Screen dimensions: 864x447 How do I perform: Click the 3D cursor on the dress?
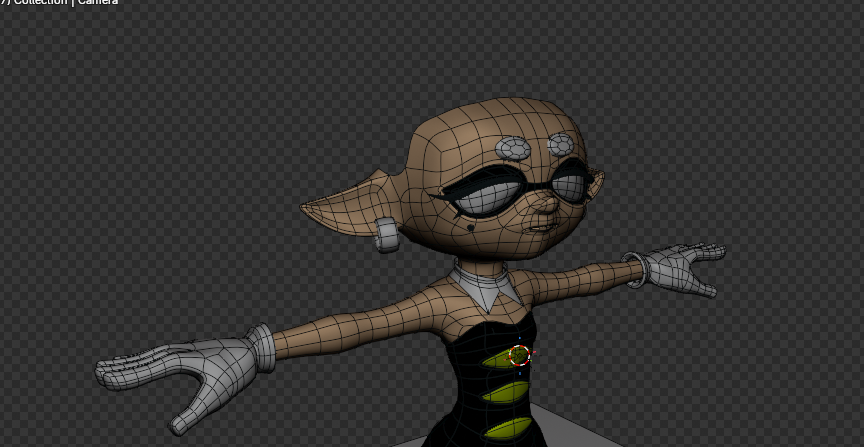519,356
